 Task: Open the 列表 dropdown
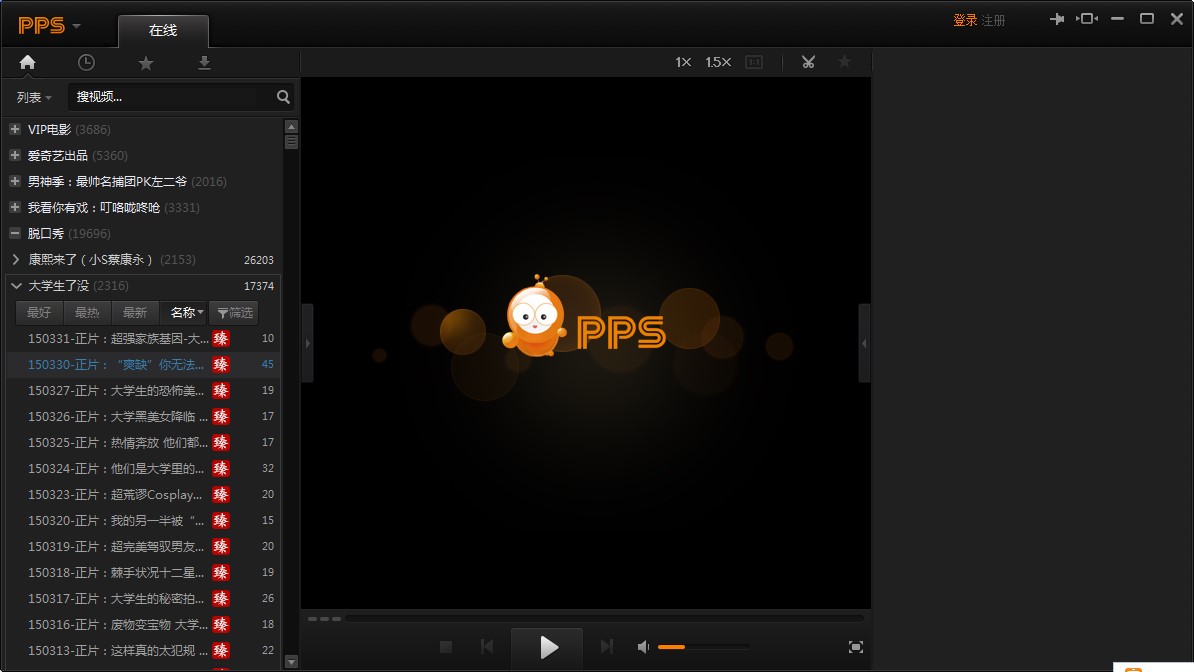click(x=33, y=97)
